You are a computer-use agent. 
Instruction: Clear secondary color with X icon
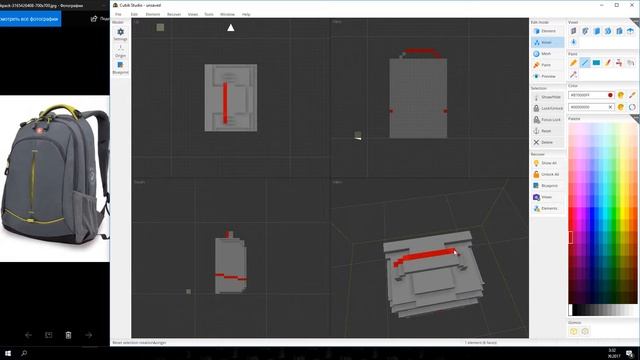tap(610, 107)
